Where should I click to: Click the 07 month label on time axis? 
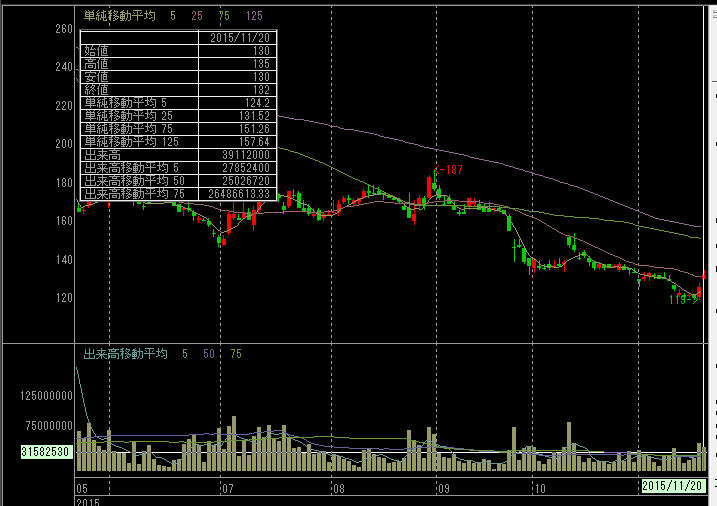click(228, 489)
